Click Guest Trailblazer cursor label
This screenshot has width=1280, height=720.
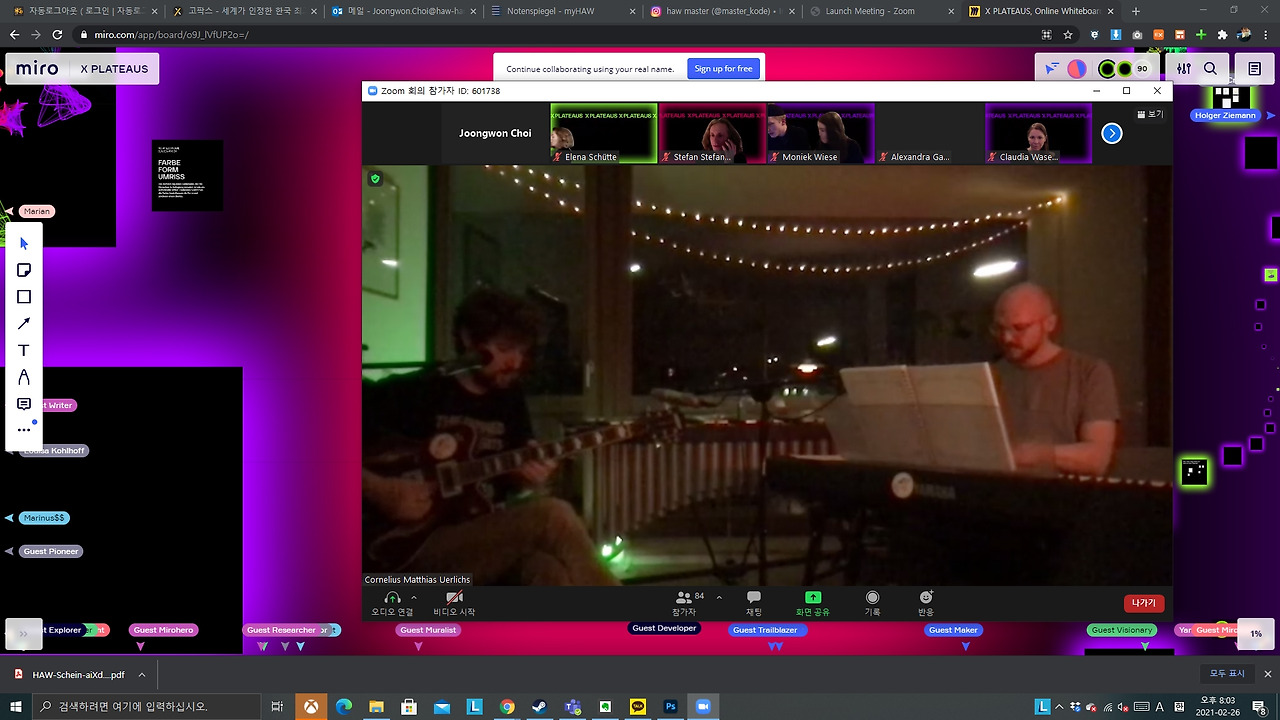(x=765, y=630)
